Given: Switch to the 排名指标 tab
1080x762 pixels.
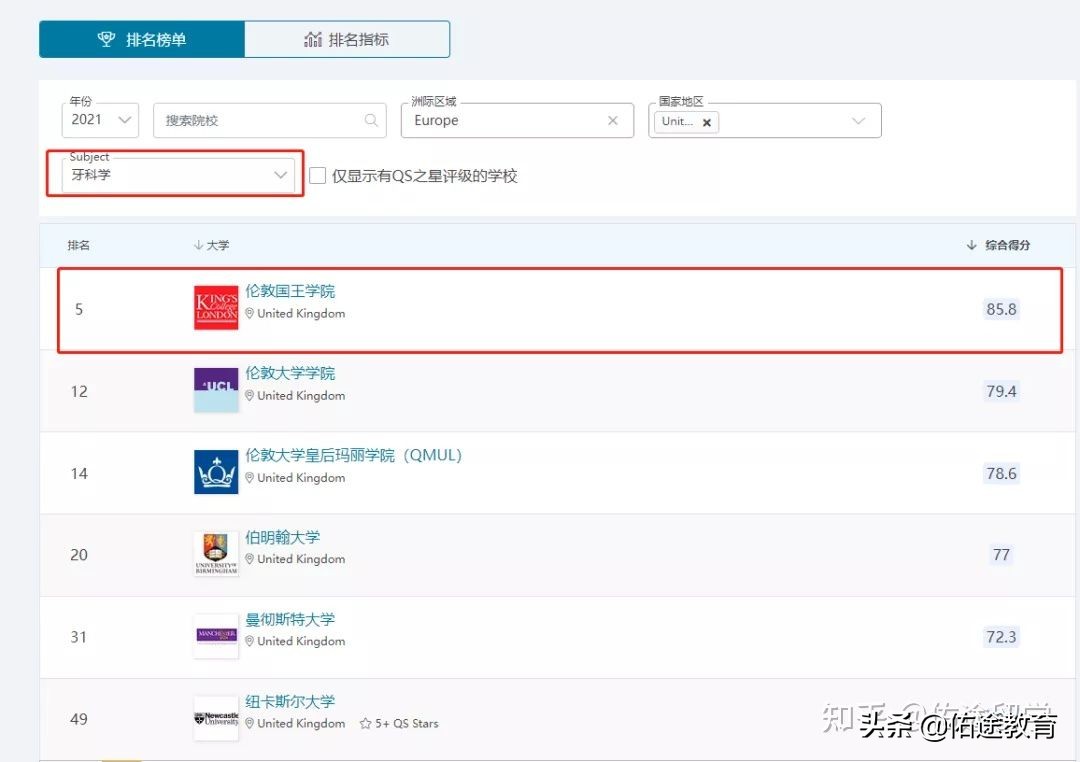Looking at the screenshot, I should coord(346,39).
